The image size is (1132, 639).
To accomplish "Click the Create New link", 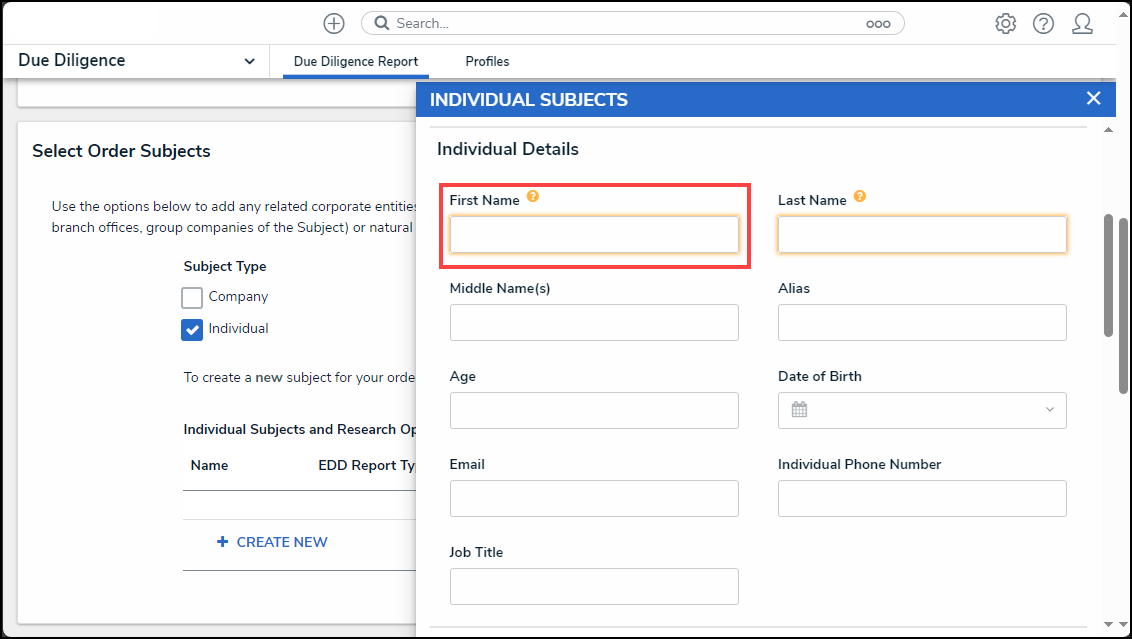I will [272, 542].
